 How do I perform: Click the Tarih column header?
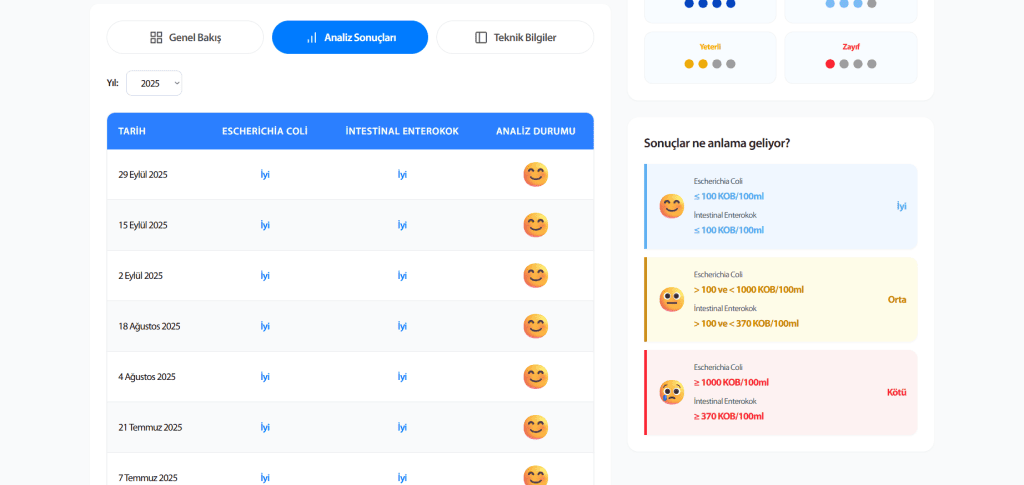tap(132, 131)
